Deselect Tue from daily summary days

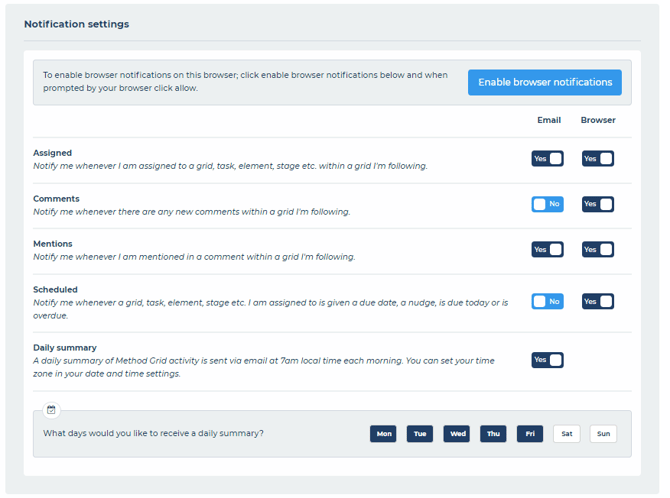click(x=420, y=434)
